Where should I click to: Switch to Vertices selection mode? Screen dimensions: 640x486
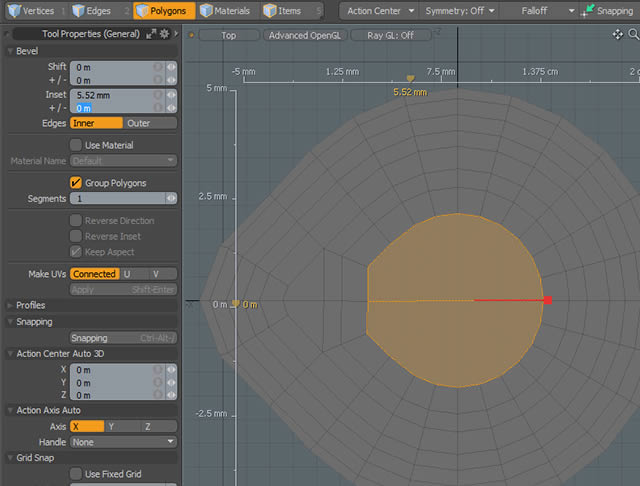32,11
